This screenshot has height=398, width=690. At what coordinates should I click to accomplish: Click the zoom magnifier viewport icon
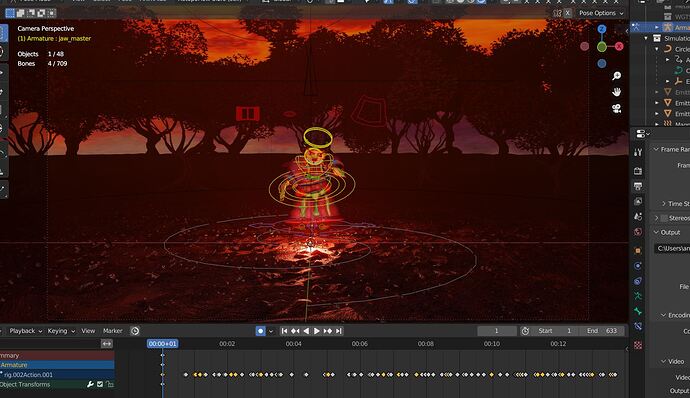(617, 76)
